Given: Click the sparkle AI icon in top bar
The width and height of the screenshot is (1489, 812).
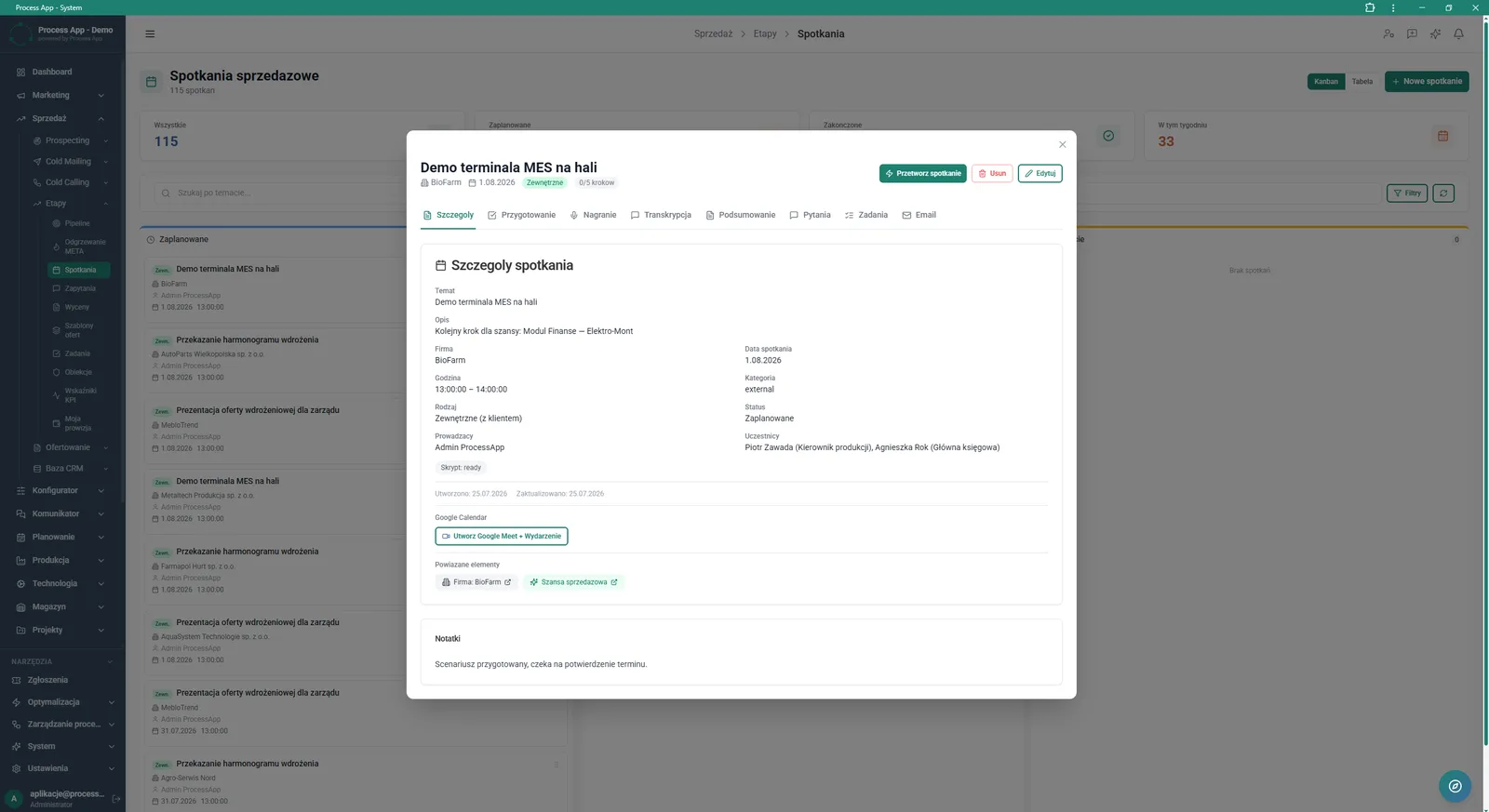Looking at the screenshot, I should tap(1435, 33).
